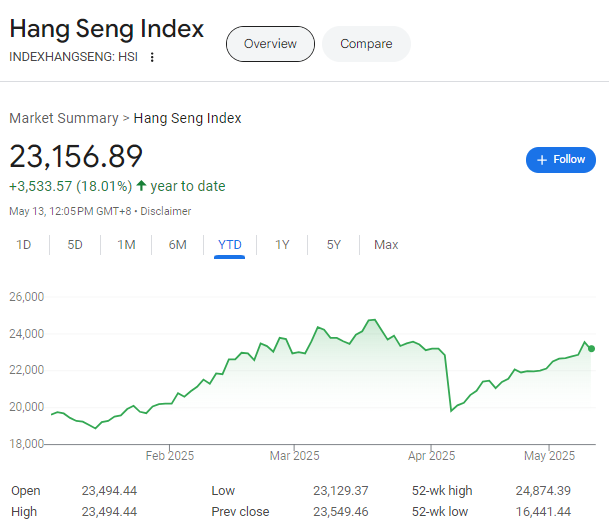609x530 pixels.
Task: Select the 5D time range
Action: coord(75,245)
